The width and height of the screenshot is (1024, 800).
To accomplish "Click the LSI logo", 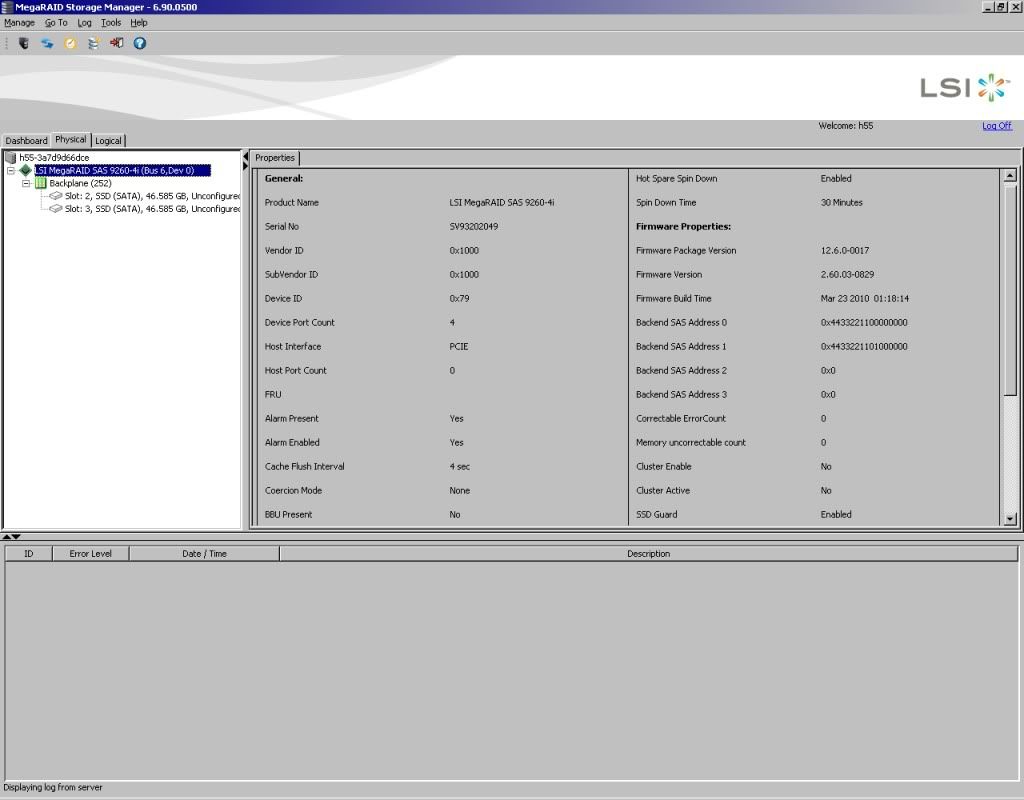I will click(965, 88).
